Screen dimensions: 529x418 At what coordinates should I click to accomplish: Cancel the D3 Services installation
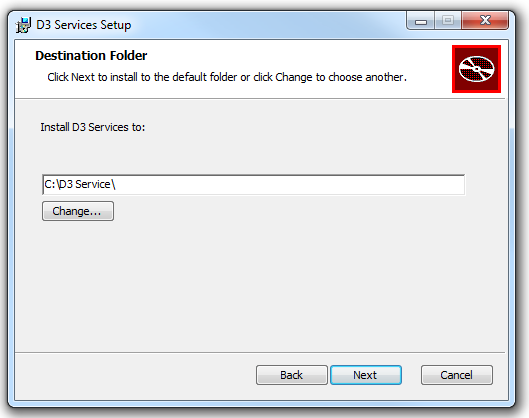pyautogui.click(x=456, y=375)
